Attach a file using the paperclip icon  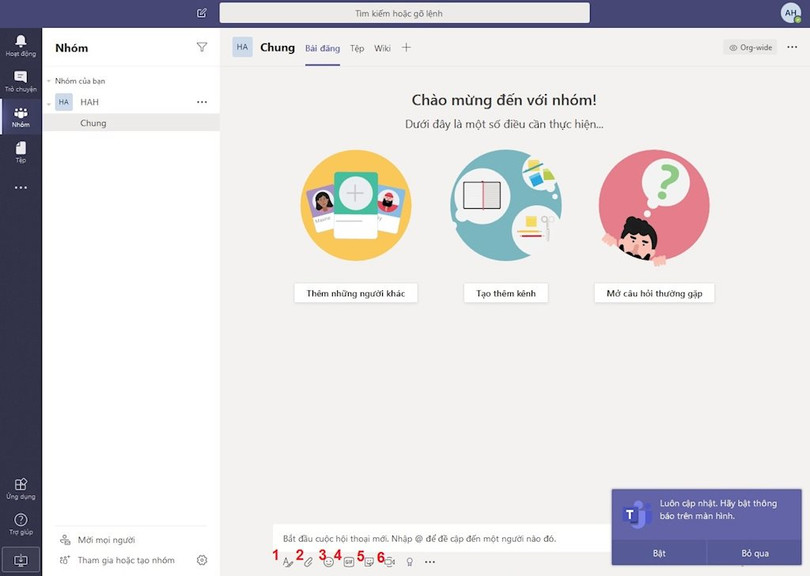[x=309, y=562]
